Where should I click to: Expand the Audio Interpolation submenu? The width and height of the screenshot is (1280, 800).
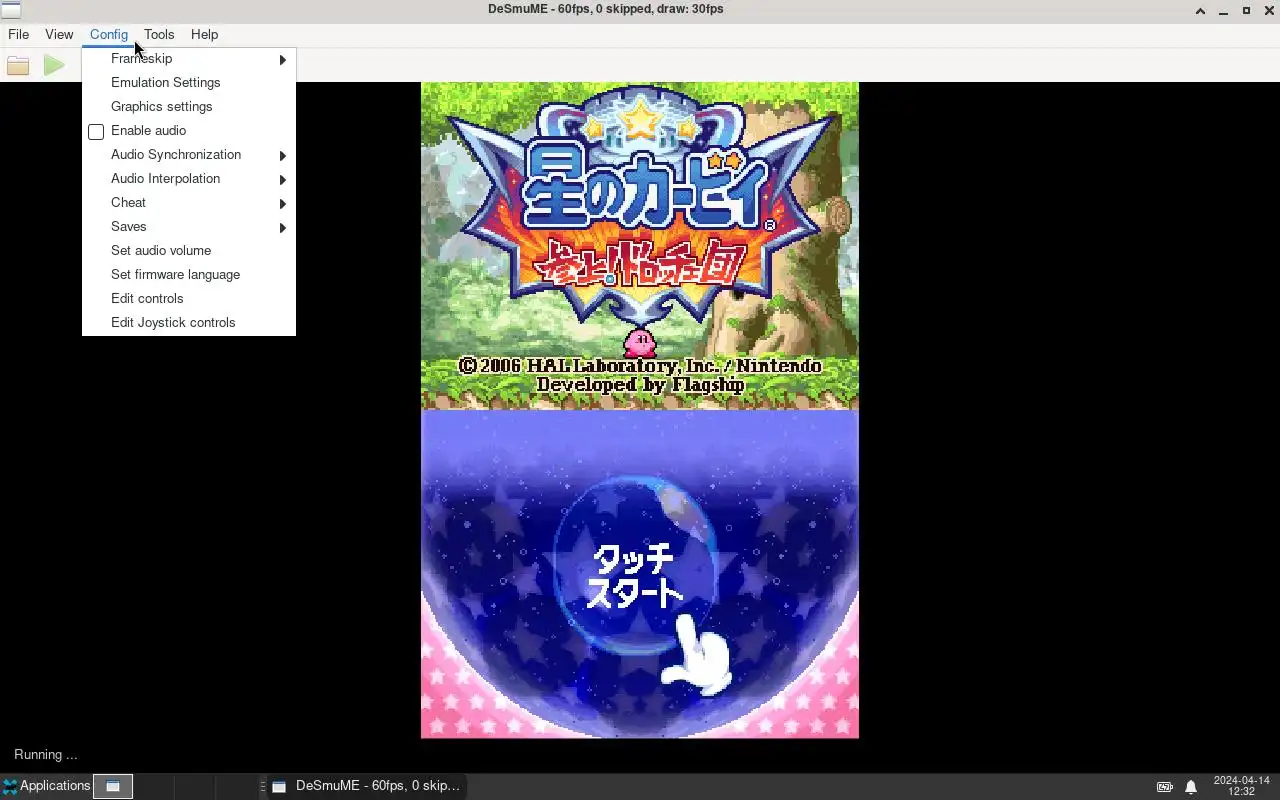click(189, 179)
